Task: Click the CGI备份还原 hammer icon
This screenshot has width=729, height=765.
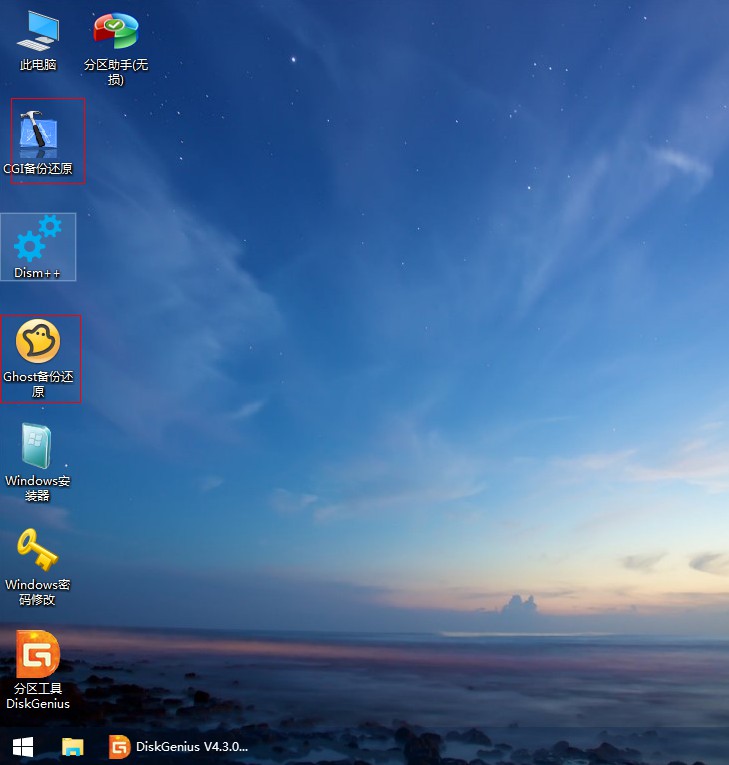Action: [38, 133]
